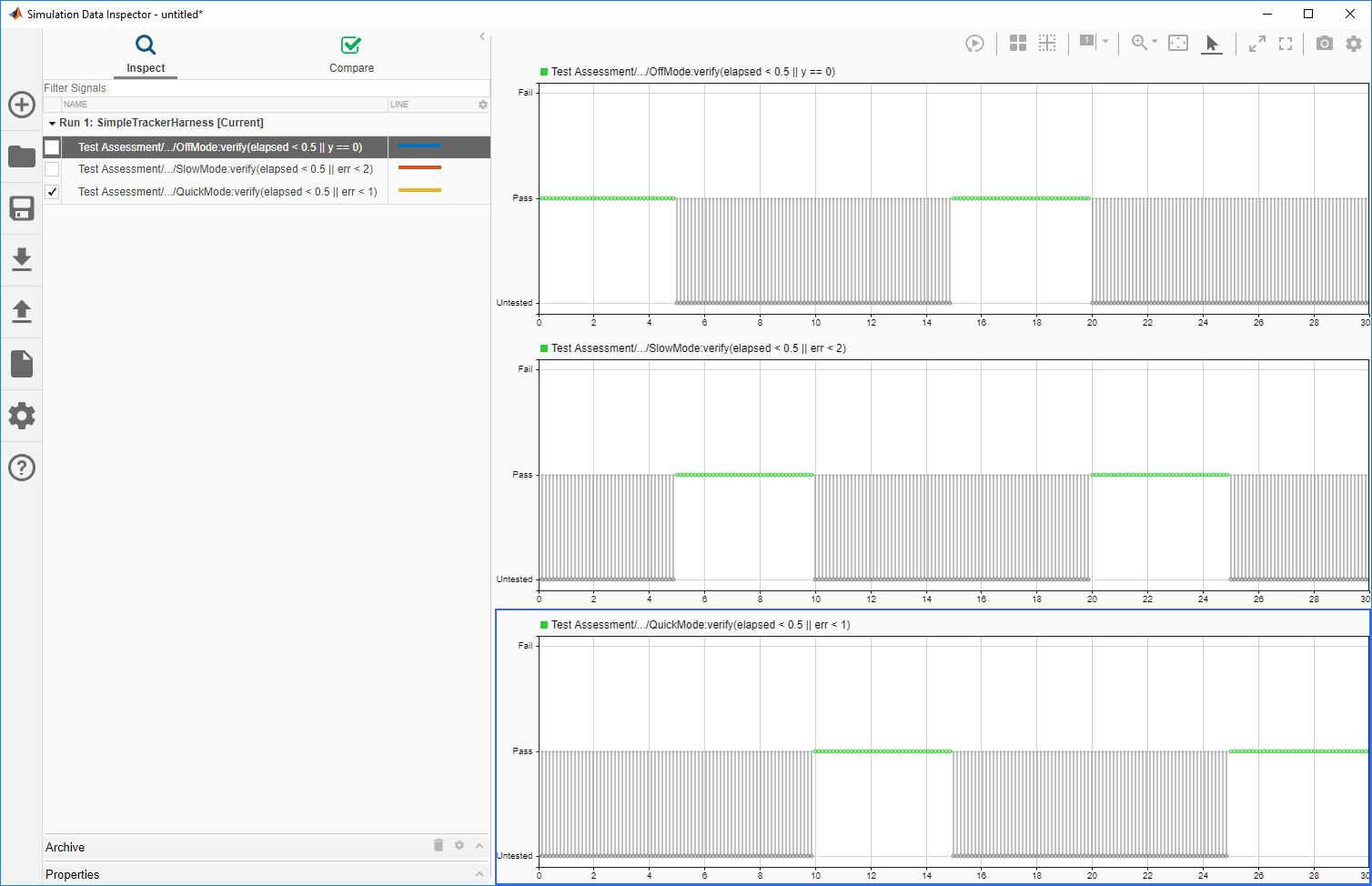Open a session with the folder icon

(22, 156)
